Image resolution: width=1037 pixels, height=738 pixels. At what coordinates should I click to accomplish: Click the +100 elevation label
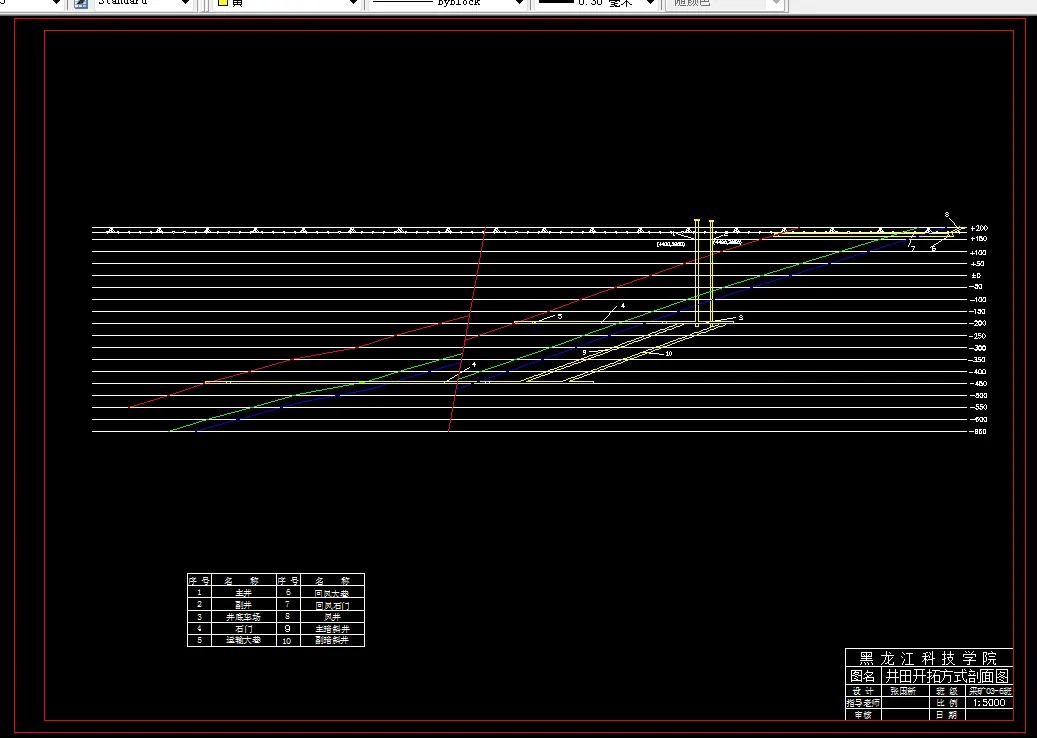point(978,253)
